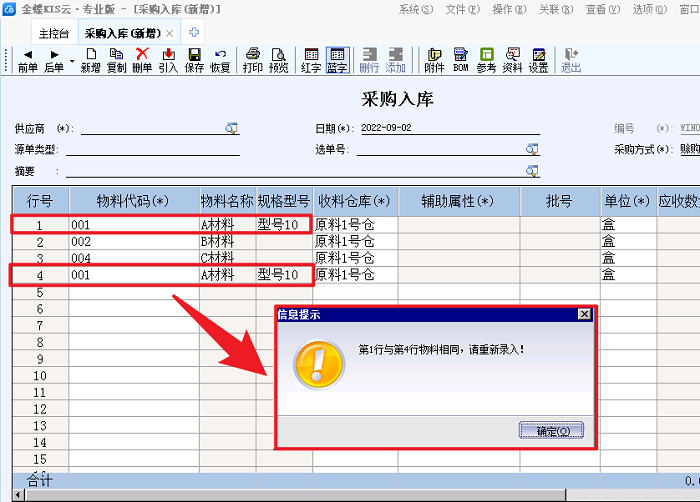700x502 pixels.
Task: Click the 新增 (New) toolbar icon
Action: pyautogui.click(x=91, y=60)
